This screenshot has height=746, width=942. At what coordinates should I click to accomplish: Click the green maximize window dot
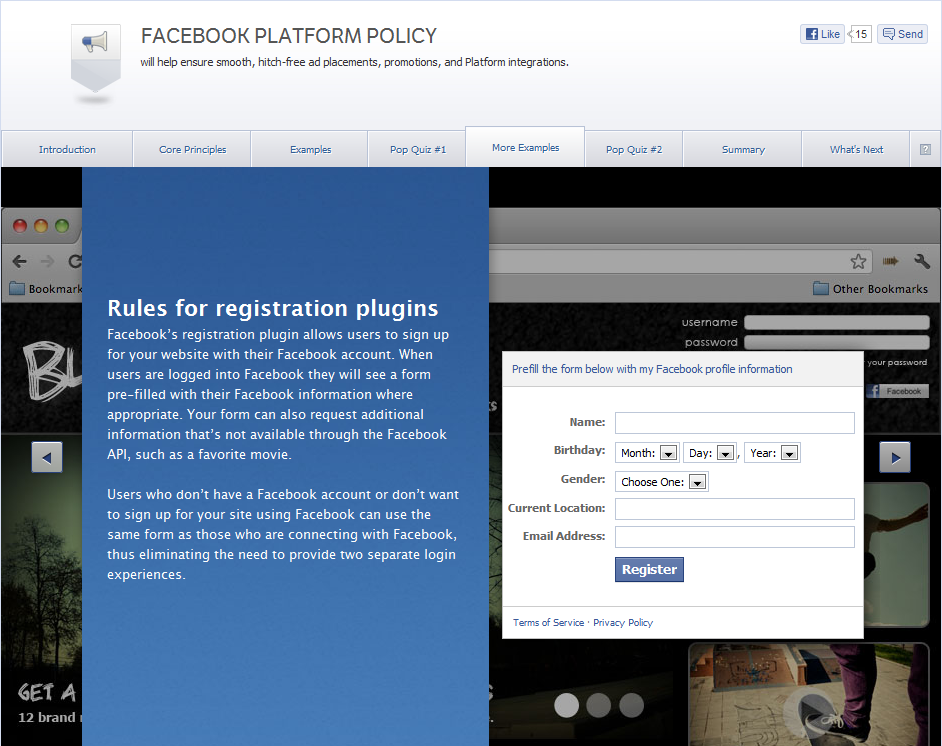tap(62, 226)
